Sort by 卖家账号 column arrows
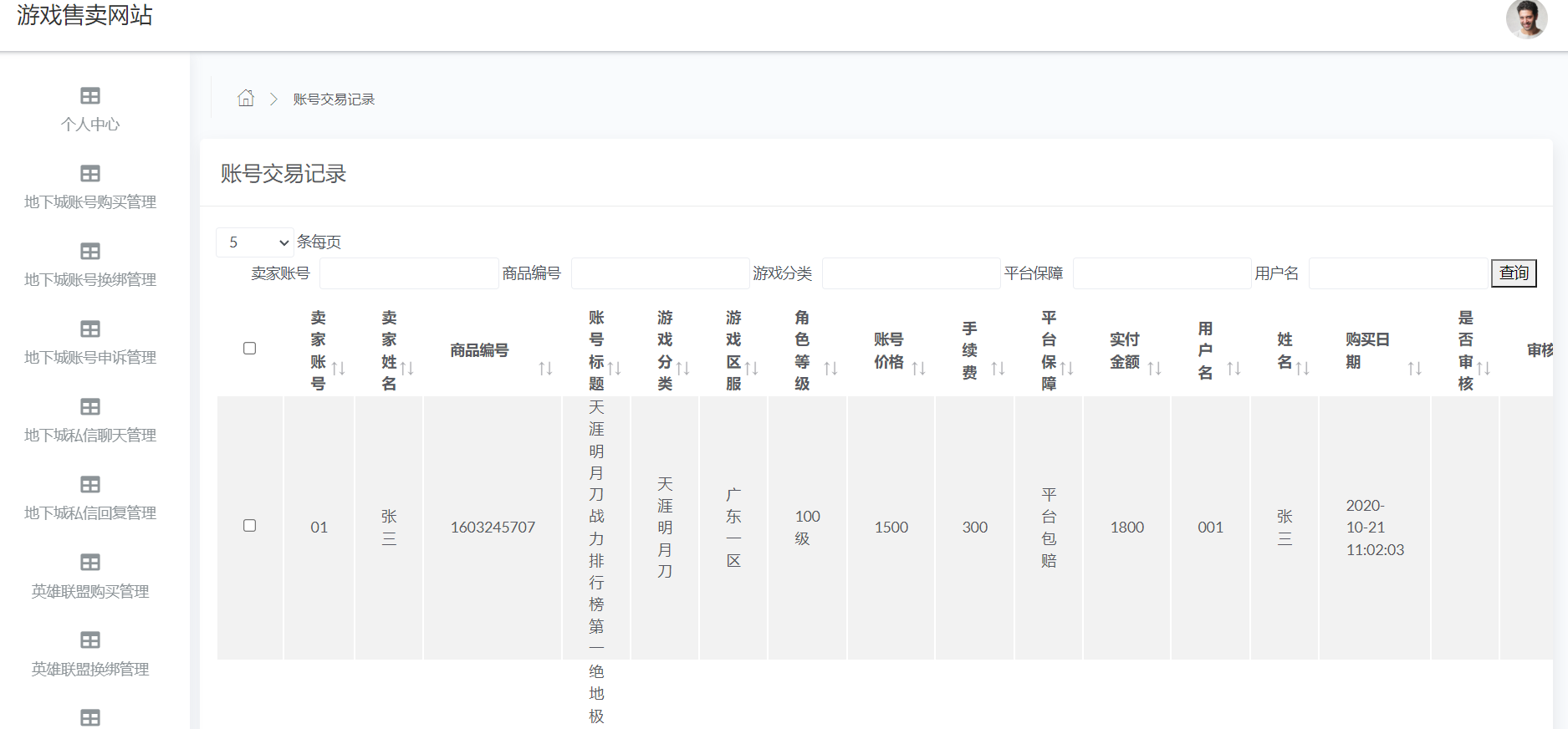 pos(338,369)
